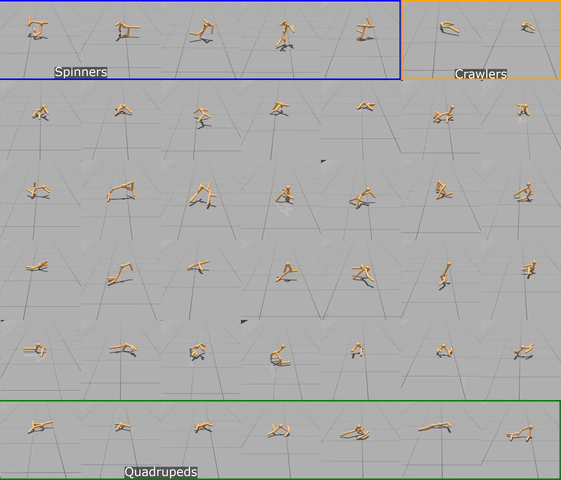
Task: Select the second quadruped above Quadrupeds label
Action: [x=123, y=426]
